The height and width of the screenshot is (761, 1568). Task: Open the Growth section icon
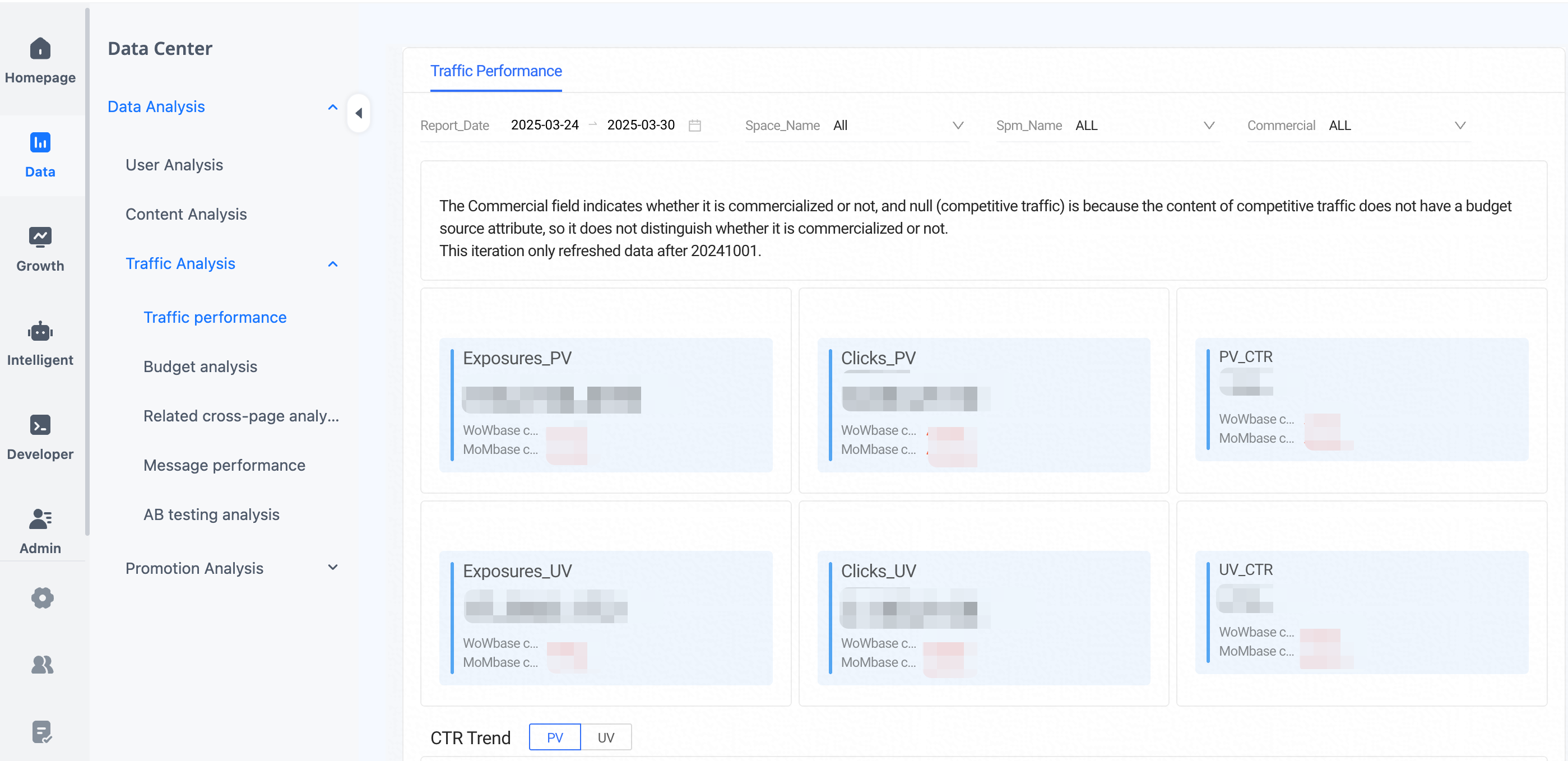coord(40,236)
